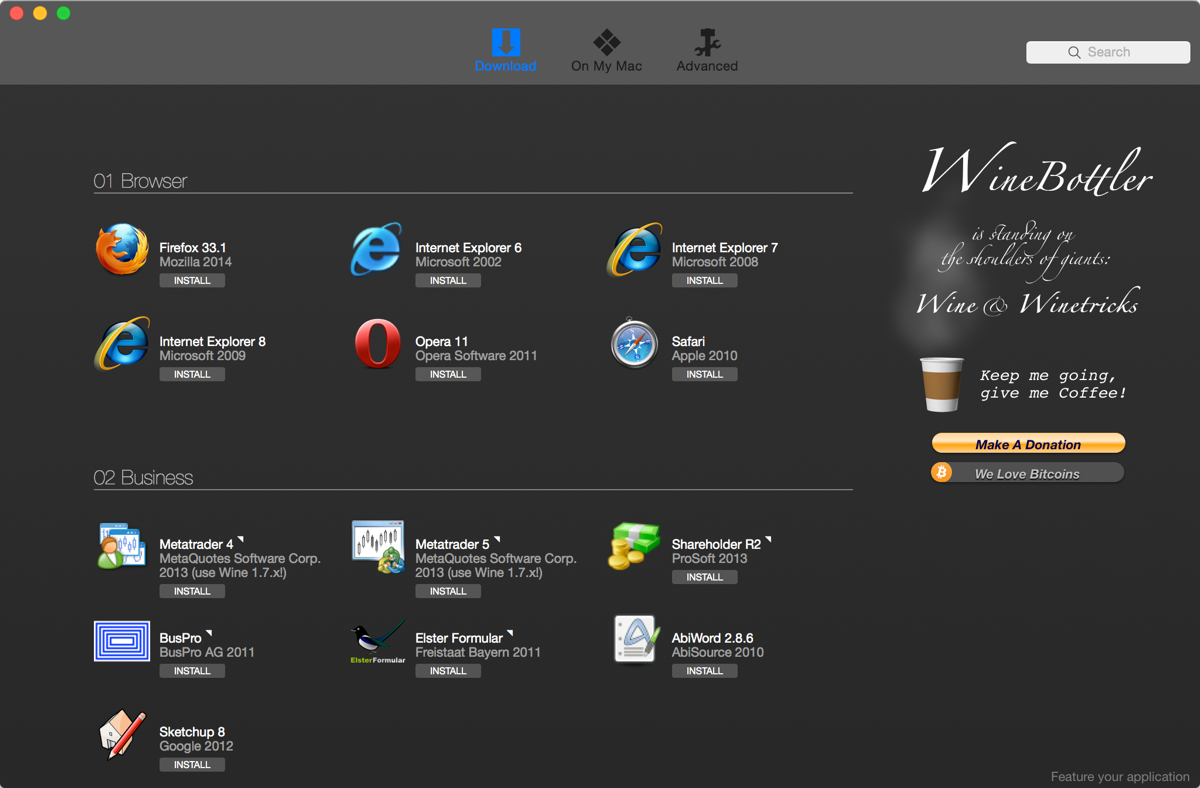The height and width of the screenshot is (788, 1200).
Task: Install Elster Formular
Action: pyautogui.click(x=448, y=672)
